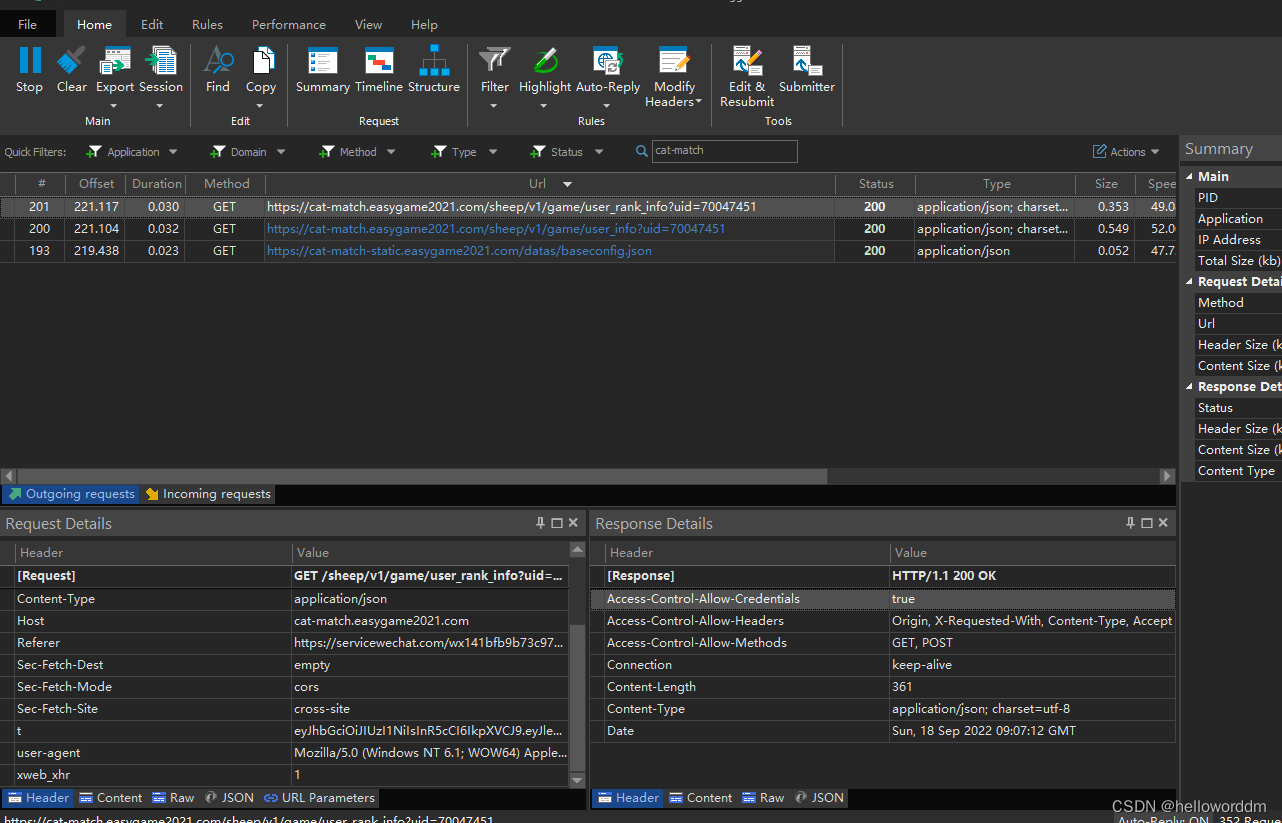
Task: Close the Request Details panel
Action: pyautogui.click(x=573, y=523)
